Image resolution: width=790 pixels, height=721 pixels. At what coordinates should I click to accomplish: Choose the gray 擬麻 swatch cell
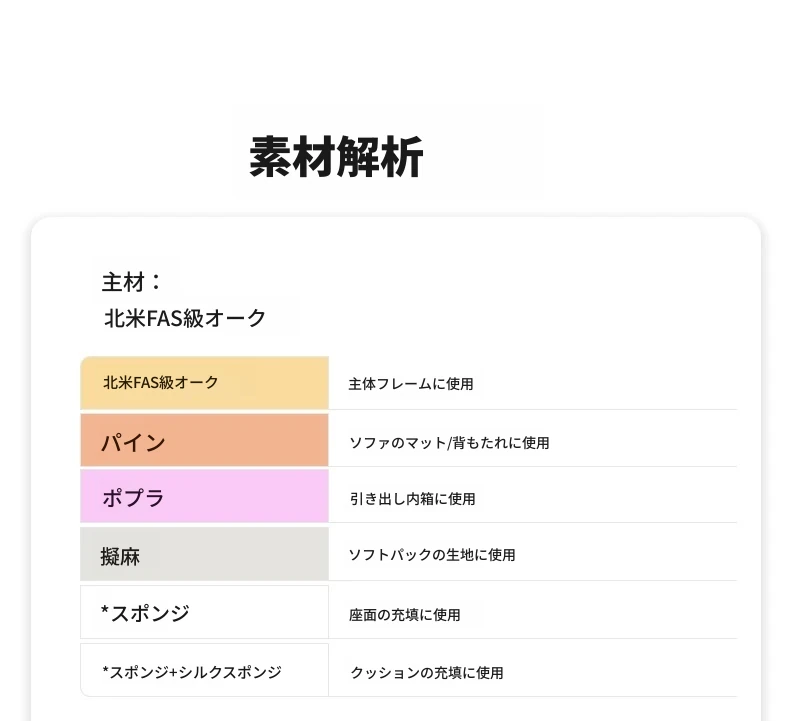(x=204, y=555)
